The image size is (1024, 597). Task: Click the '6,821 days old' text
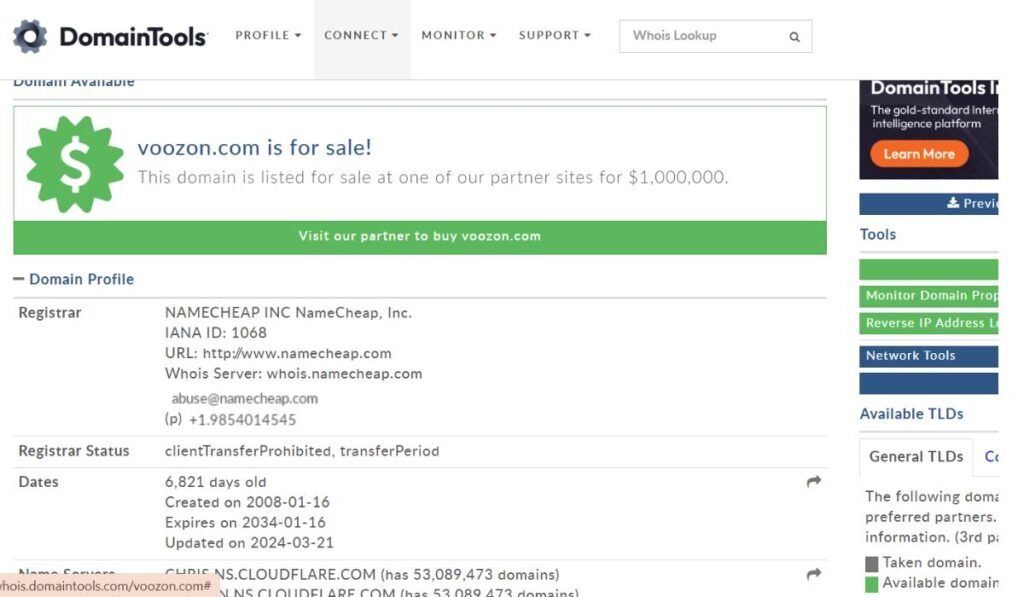[216, 482]
